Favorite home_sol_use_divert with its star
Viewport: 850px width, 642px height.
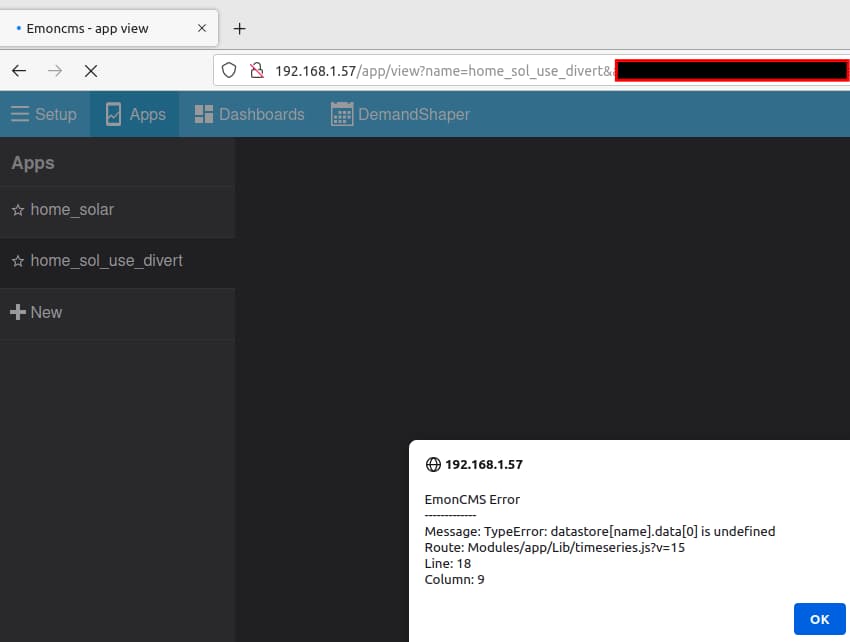(18, 261)
